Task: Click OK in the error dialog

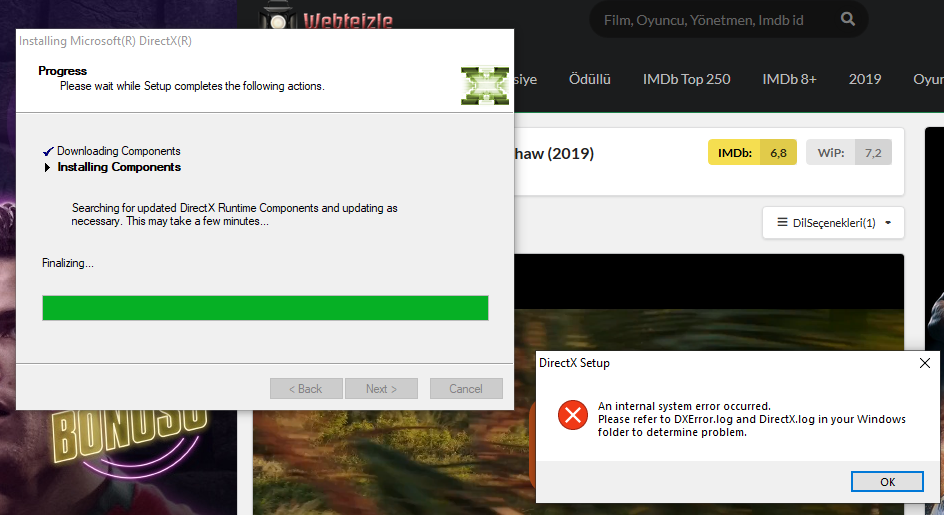Action: [887, 481]
